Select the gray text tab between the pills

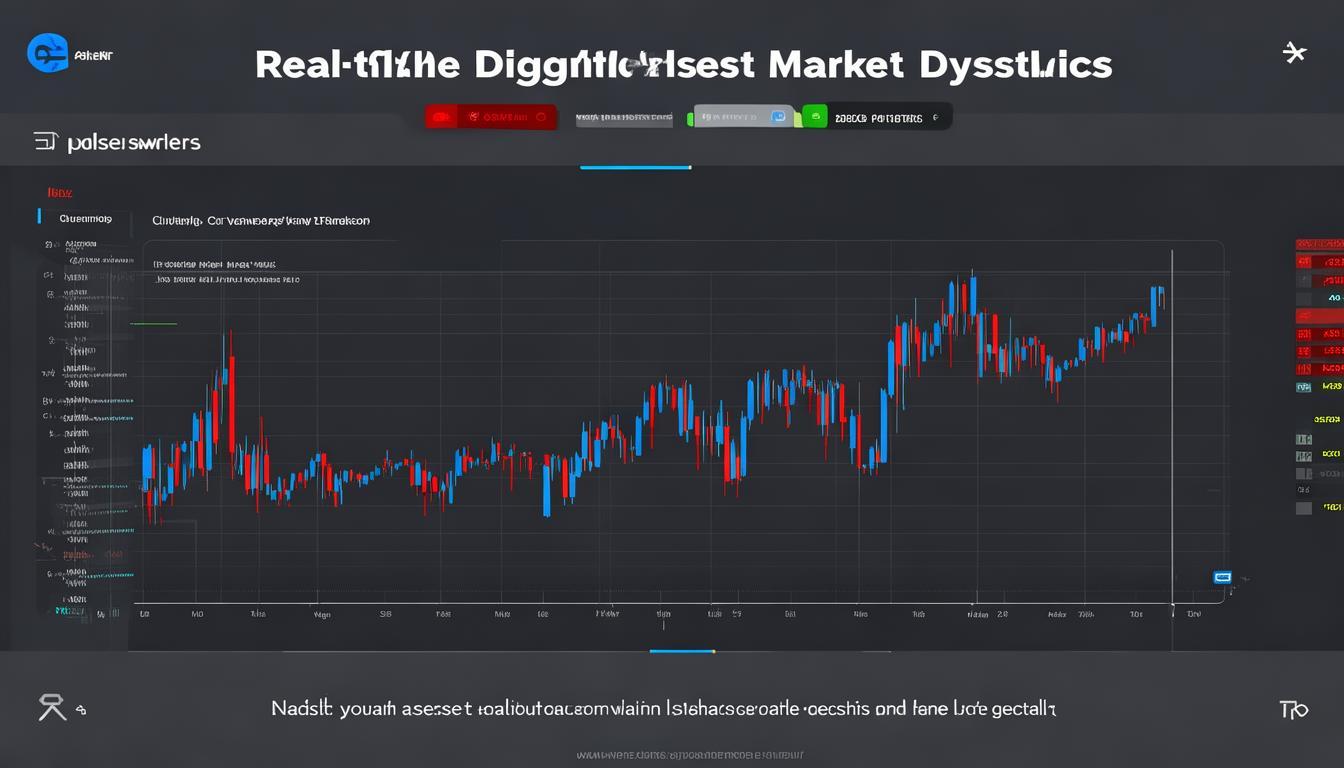624,119
